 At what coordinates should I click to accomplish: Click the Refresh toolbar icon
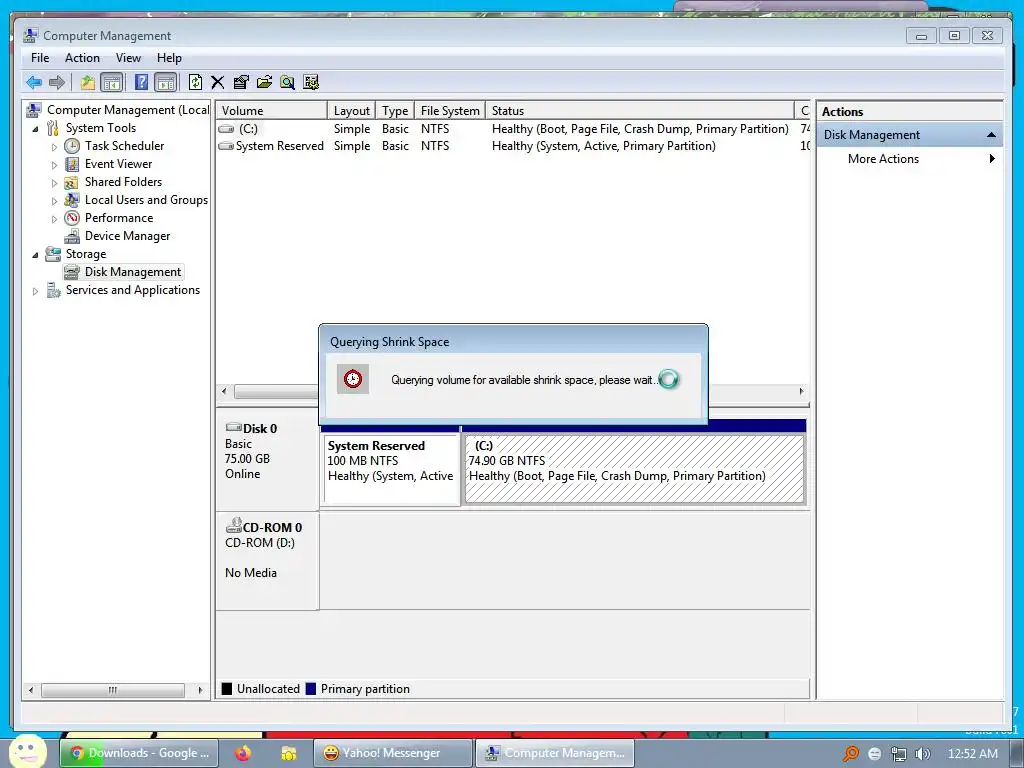(195, 82)
